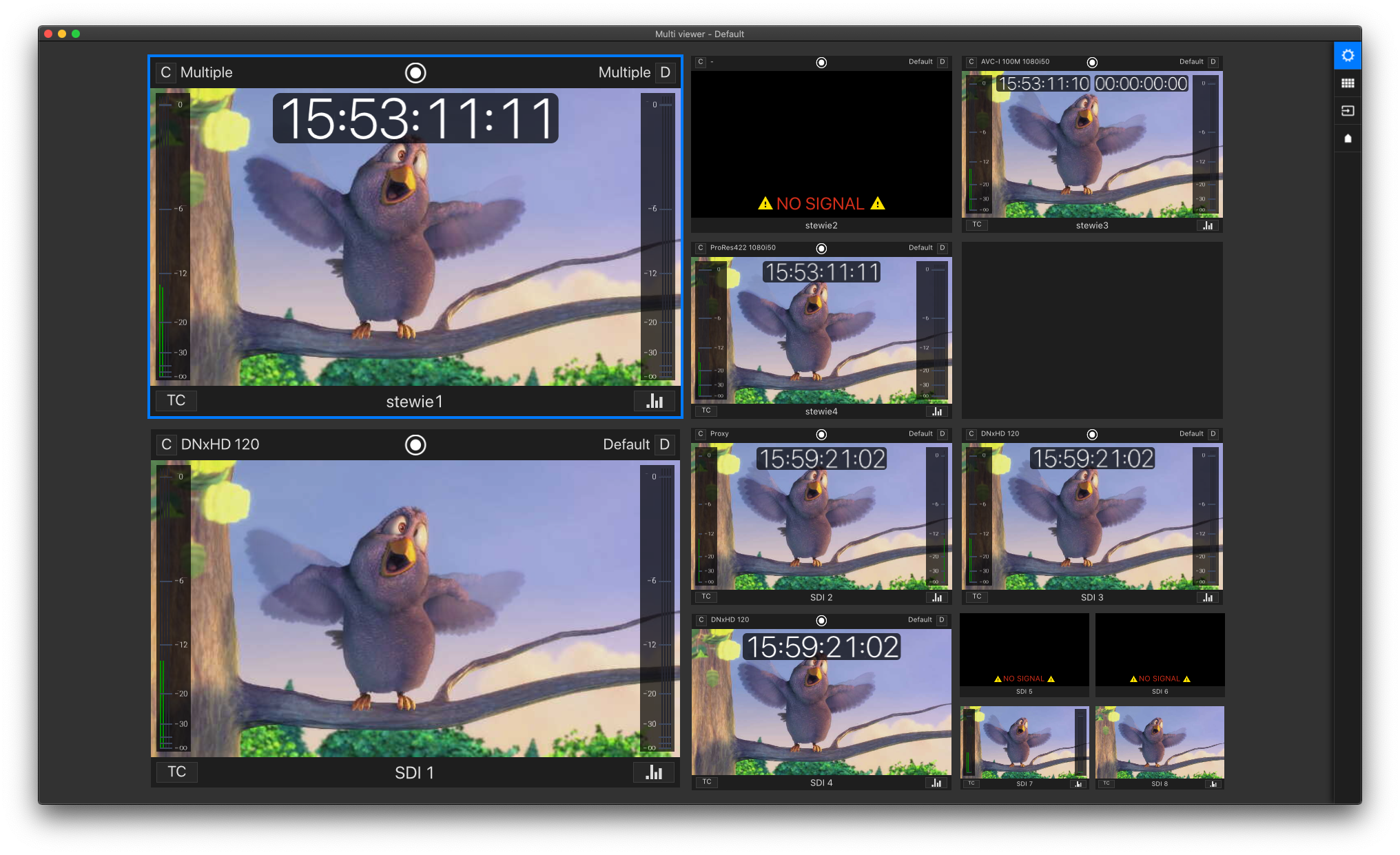
Task: Toggle recording on SDI 4
Action: pyautogui.click(x=821, y=621)
